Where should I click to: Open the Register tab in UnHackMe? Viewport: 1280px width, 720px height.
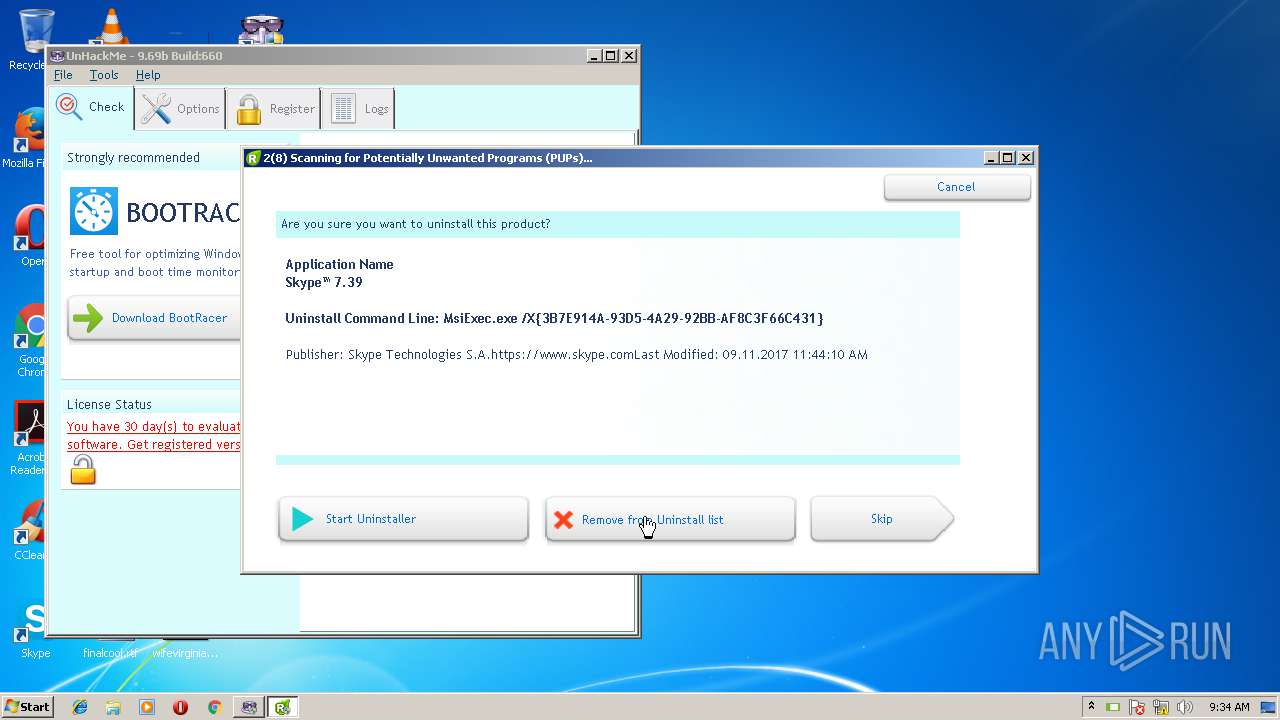pyautogui.click(x=274, y=108)
